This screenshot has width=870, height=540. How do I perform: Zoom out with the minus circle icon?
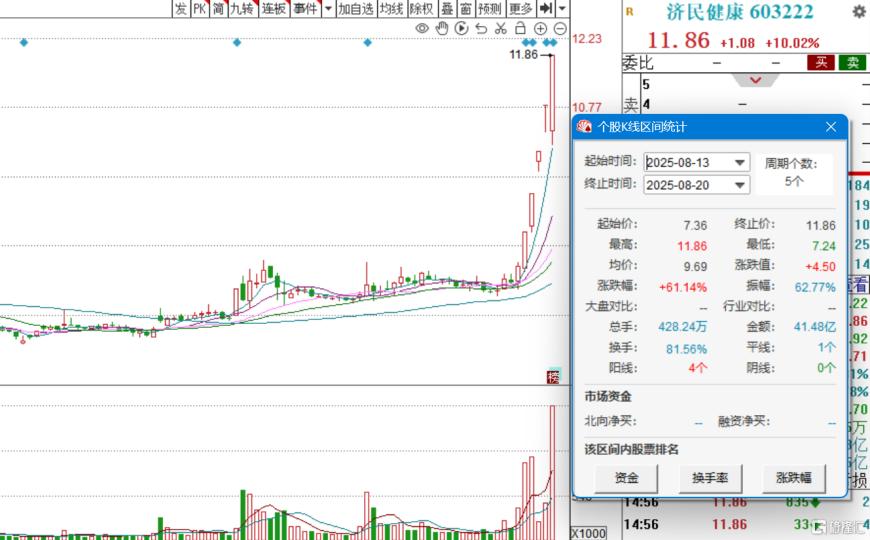[x=559, y=28]
